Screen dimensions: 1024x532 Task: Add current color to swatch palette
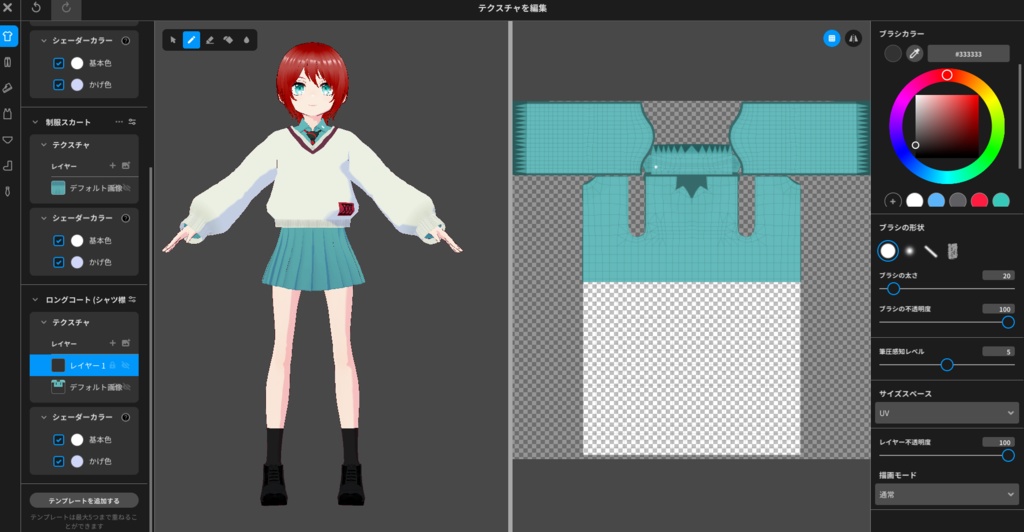(x=893, y=201)
